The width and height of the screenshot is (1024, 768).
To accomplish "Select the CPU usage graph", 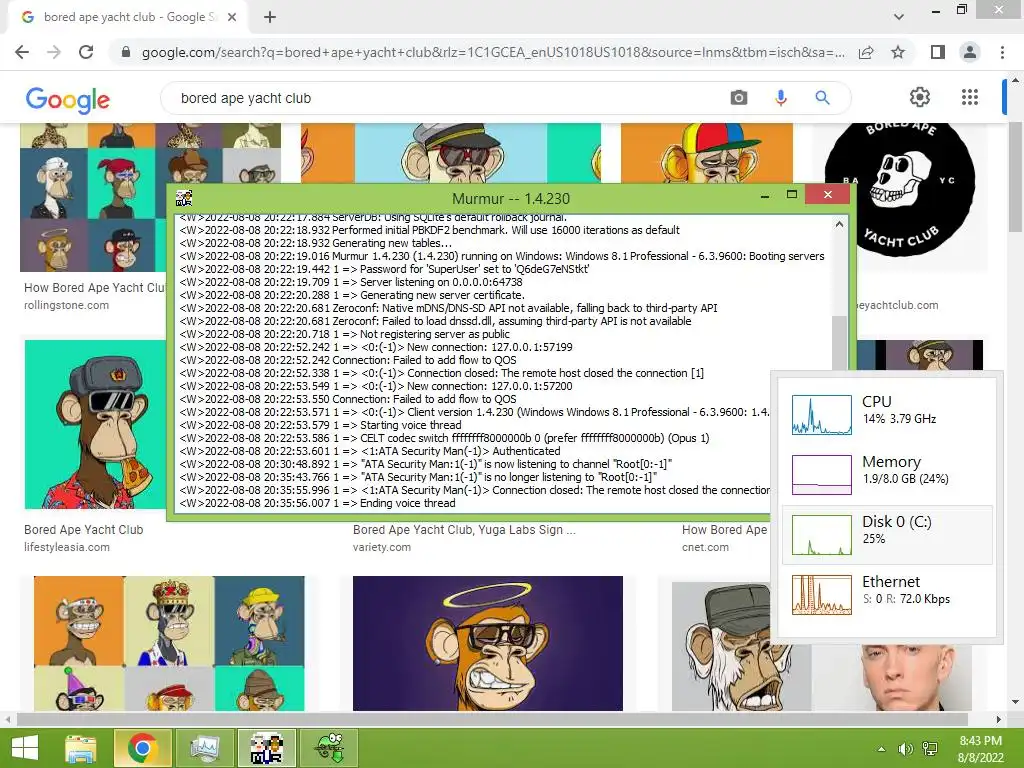I will tap(822, 415).
